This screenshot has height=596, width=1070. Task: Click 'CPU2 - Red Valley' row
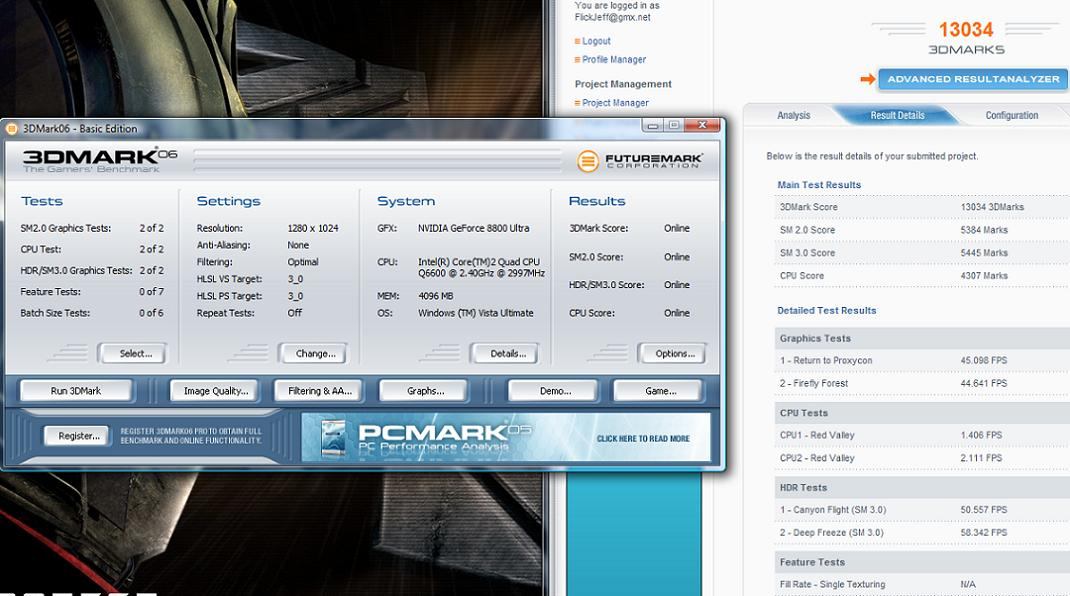click(922, 458)
